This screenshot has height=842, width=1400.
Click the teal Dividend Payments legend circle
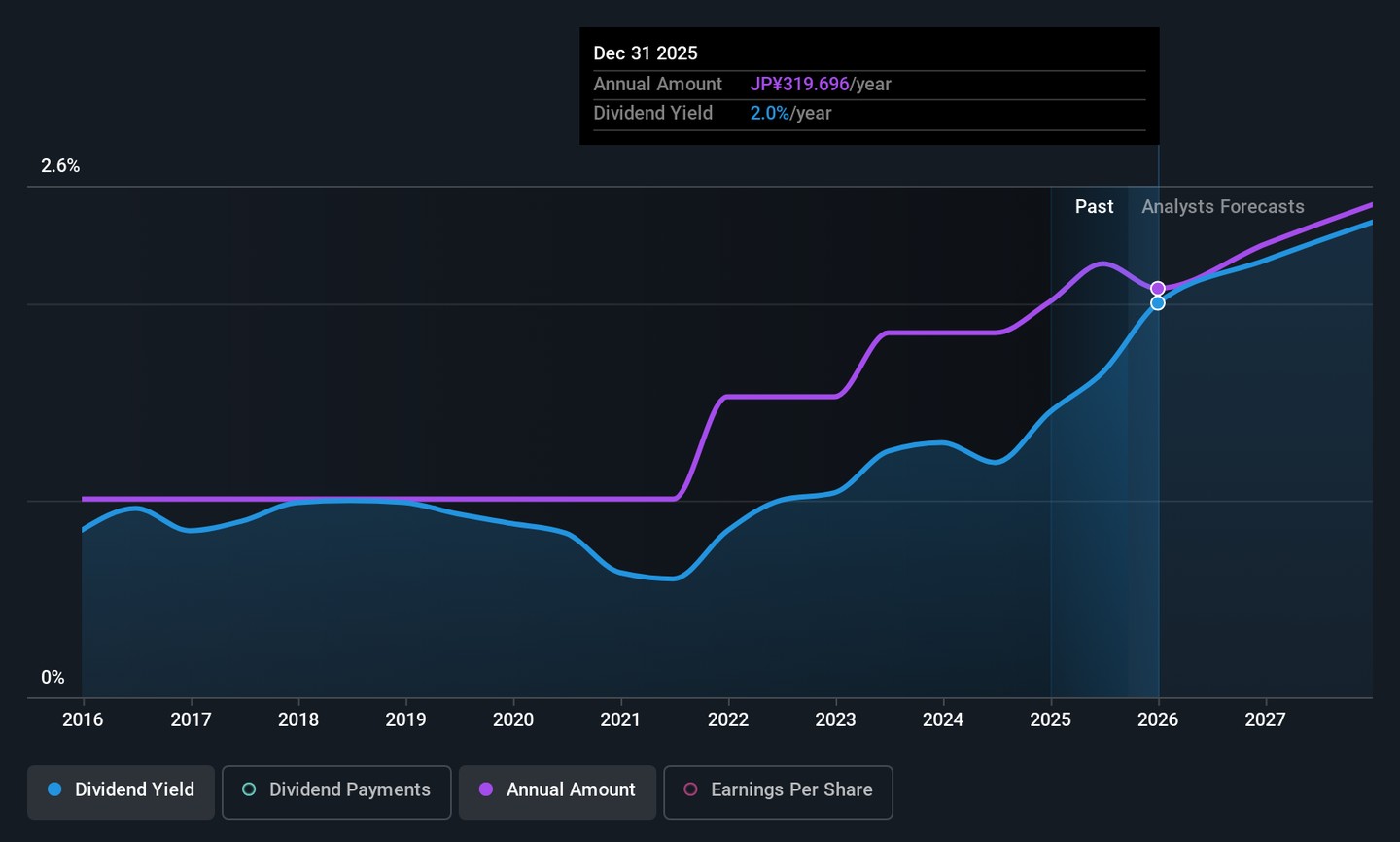tap(249, 789)
